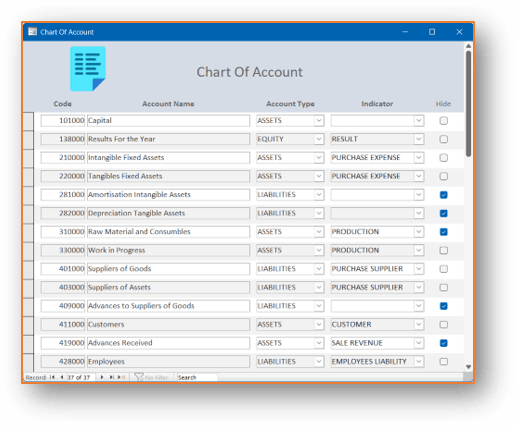
Task: Click the vertical scrollbar thumb
Action: [x=468, y=103]
